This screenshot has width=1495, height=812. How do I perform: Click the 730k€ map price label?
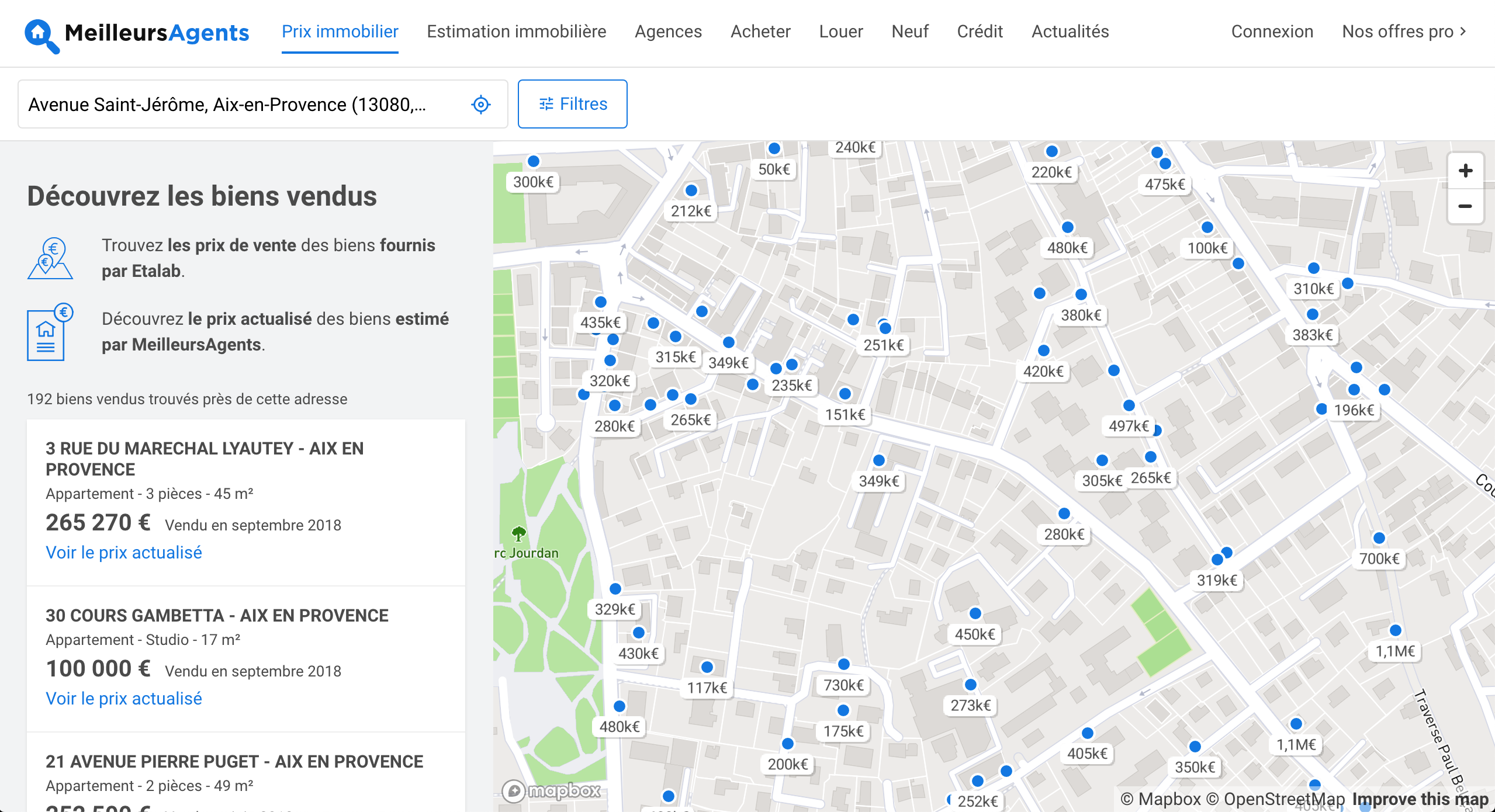click(x=843, y=685)
